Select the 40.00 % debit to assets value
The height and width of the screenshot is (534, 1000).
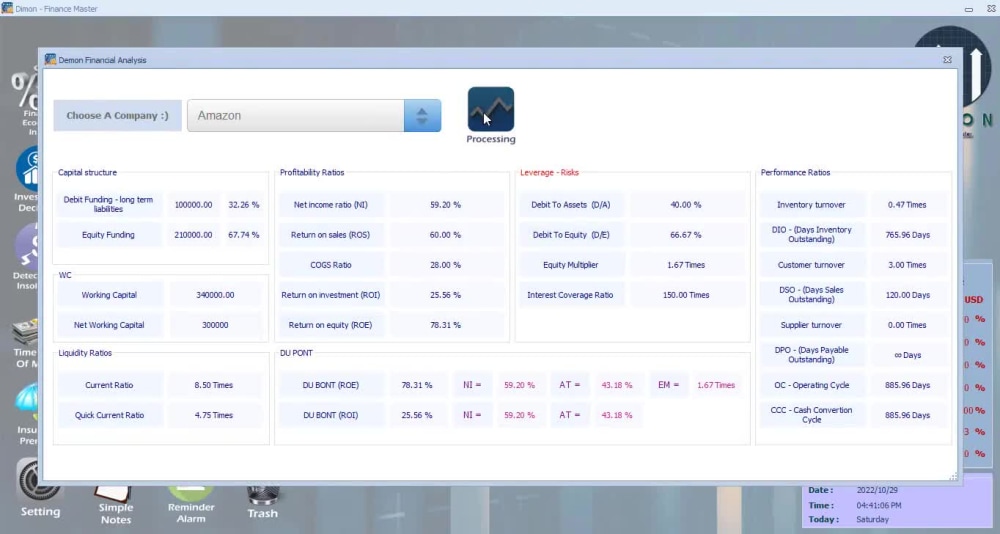pos(686,205)
